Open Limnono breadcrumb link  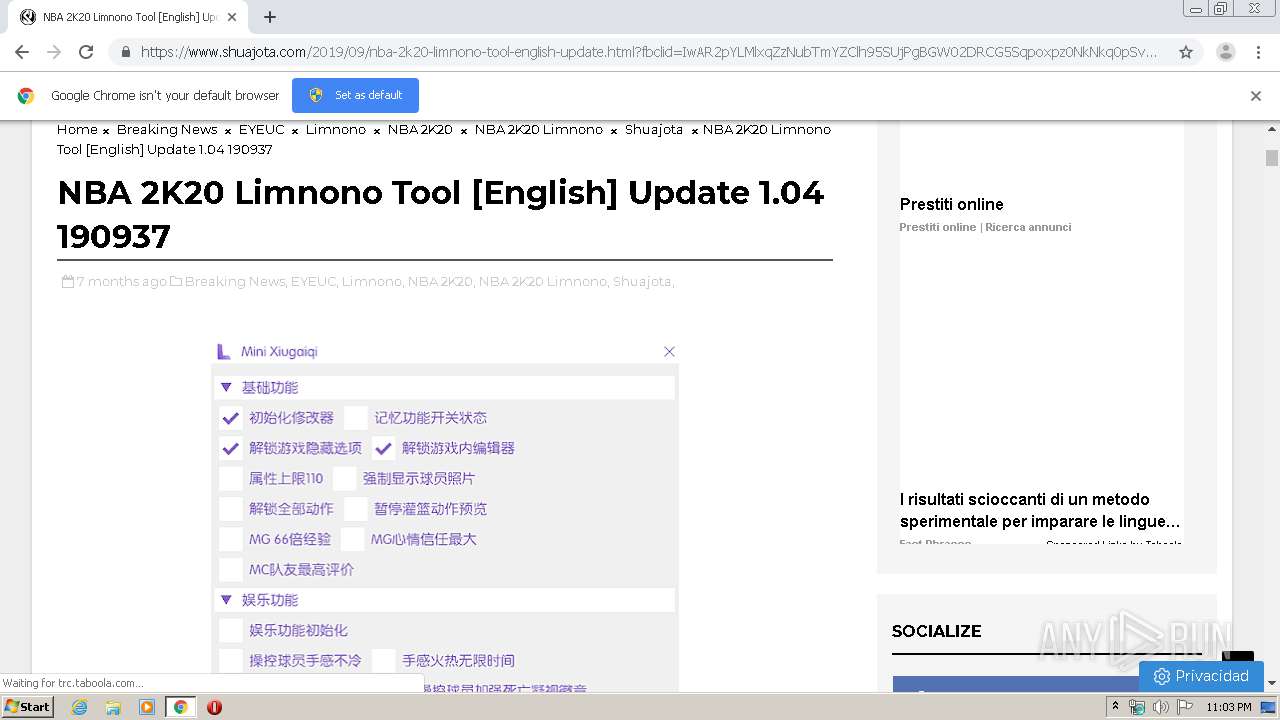[x=336, y=130]
